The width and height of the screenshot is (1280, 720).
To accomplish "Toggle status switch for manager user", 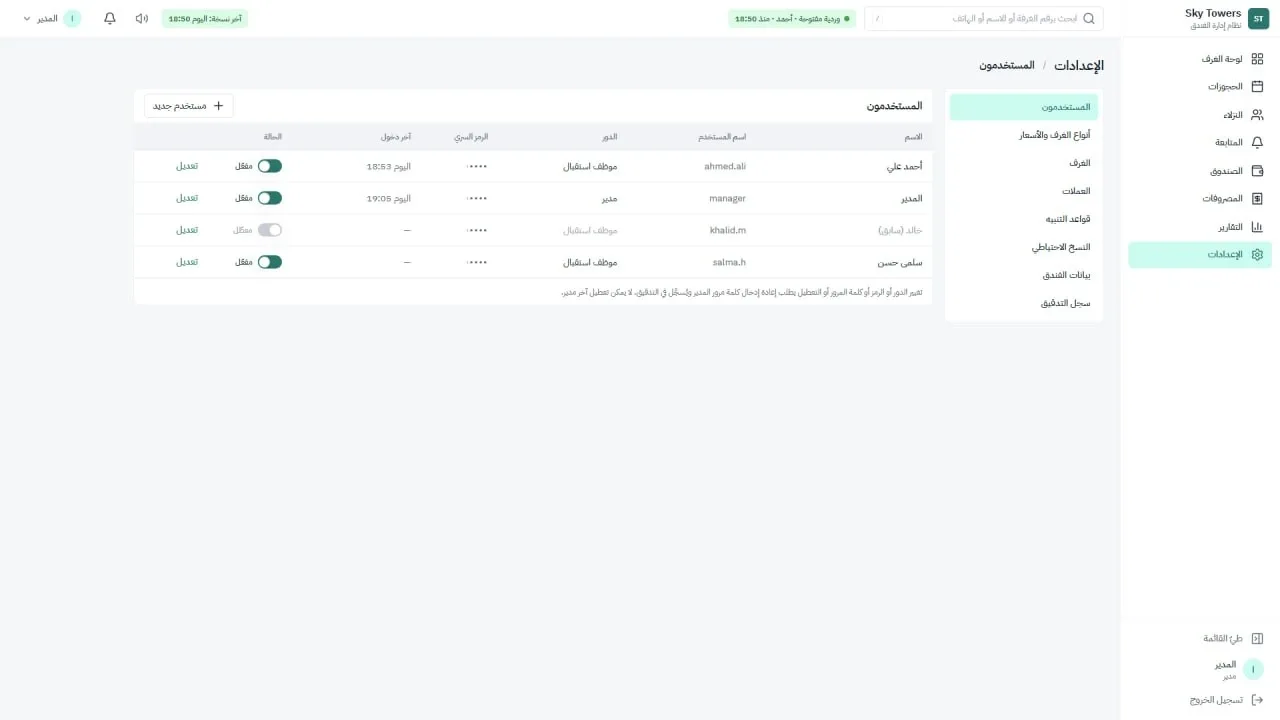I will tap(270, 198).
